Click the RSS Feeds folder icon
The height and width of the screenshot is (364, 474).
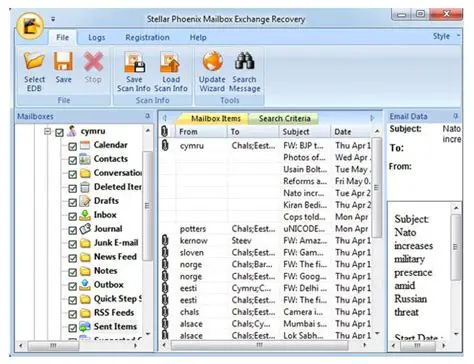pyautogui.click(x=85, y=313)
